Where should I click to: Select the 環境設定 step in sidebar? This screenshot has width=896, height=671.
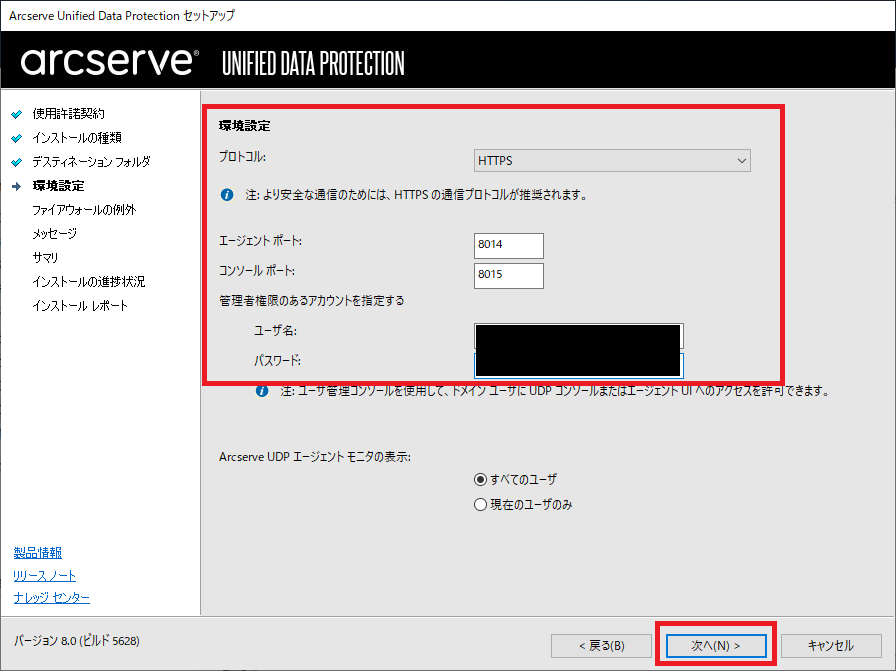[x=58, y=186]
